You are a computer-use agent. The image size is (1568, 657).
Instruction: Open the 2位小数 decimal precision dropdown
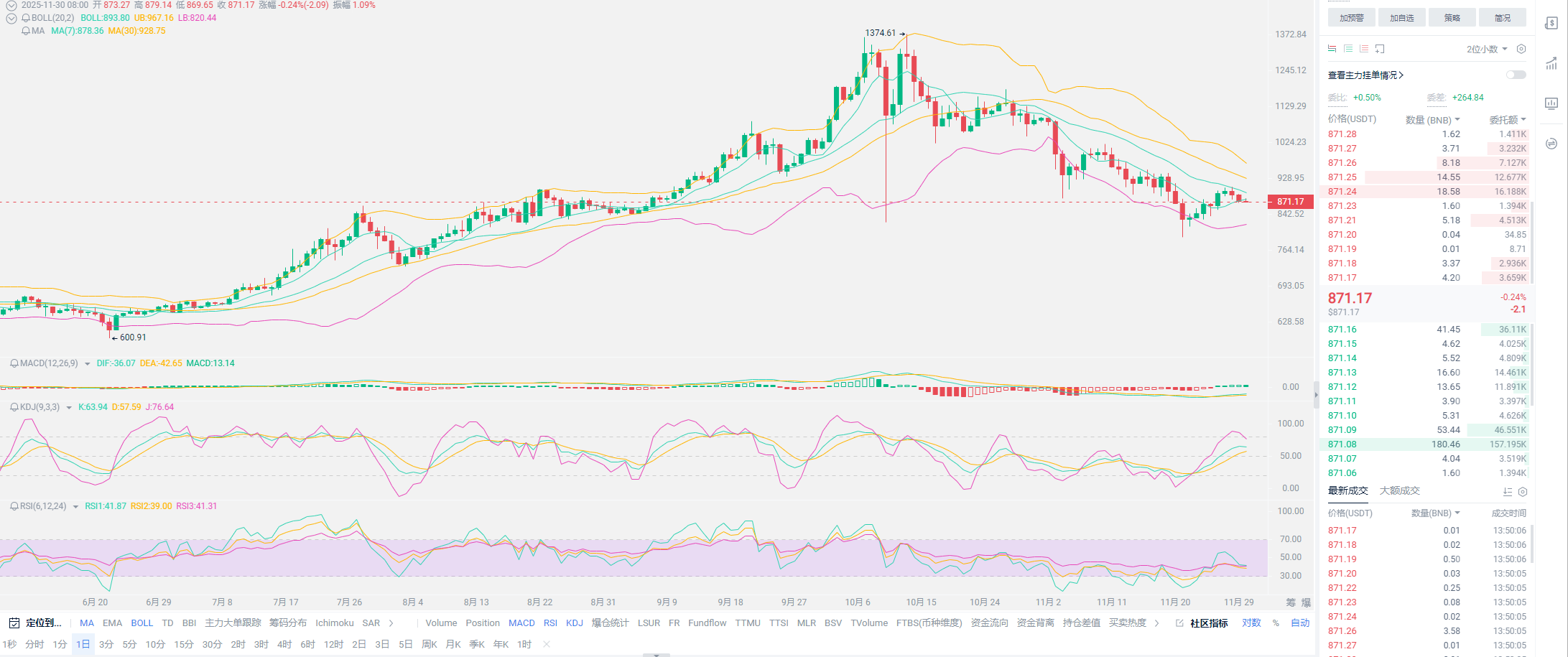point(1486,49)
